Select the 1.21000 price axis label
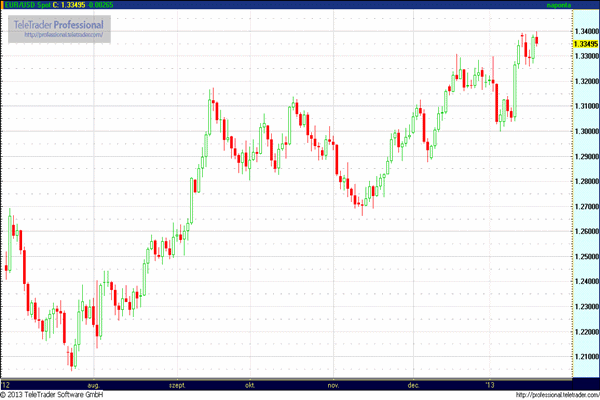The width and height of the screenshot is (600, 400). (587, 356)
